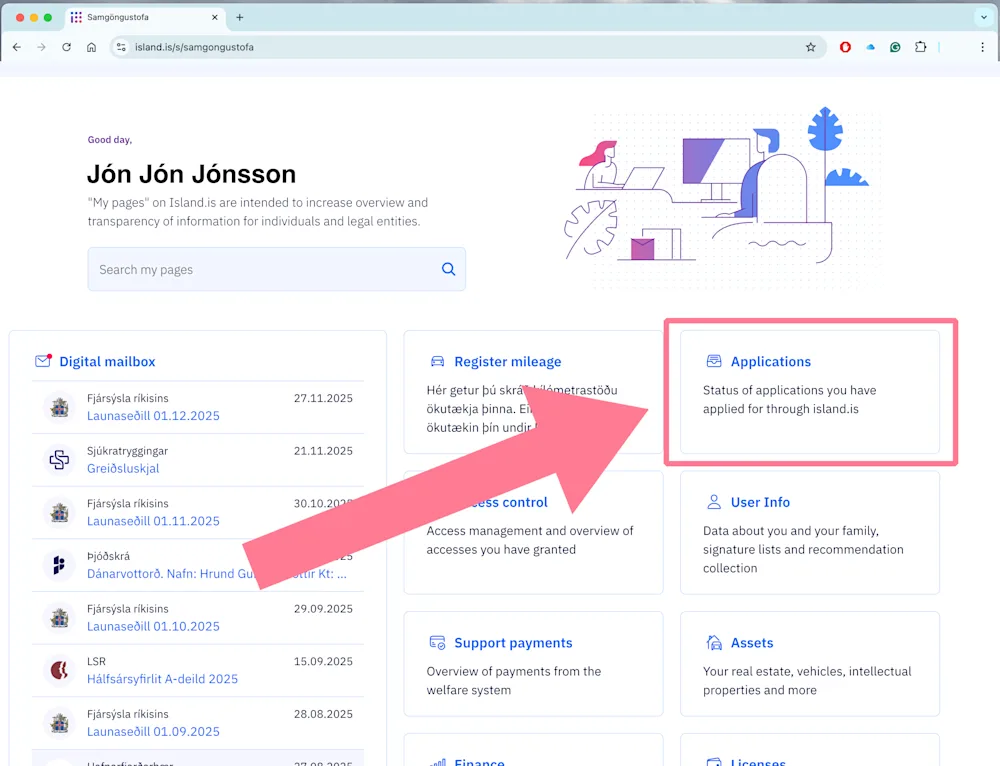Open Launaseðill 01.10.2025 document
Viewport: 1000px width, 766px height.
pos(153,627)
